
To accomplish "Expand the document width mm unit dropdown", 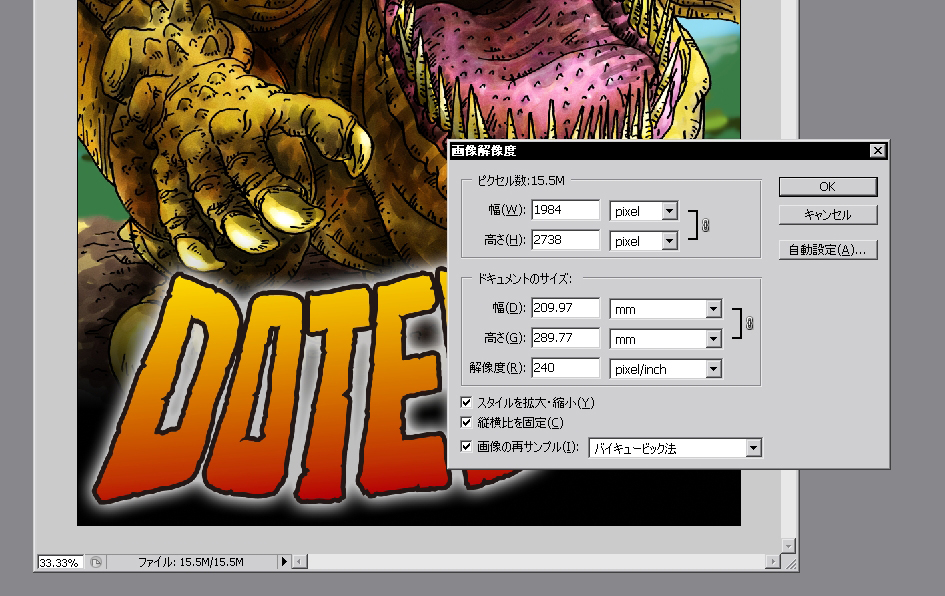I will click(x=713, y=309).
